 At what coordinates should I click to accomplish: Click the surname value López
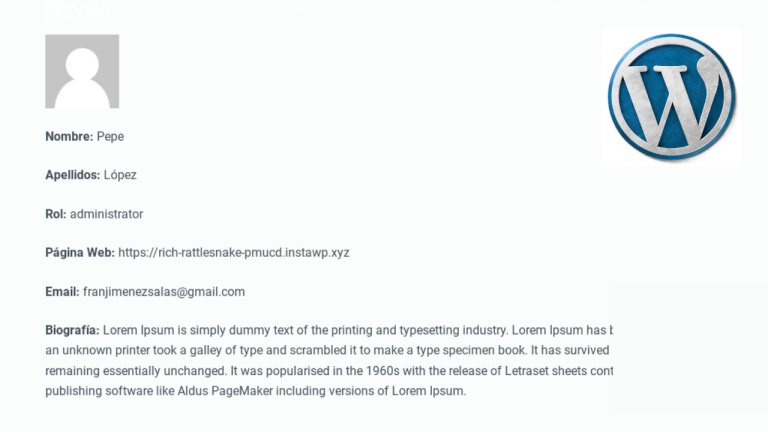coord(120,175)
